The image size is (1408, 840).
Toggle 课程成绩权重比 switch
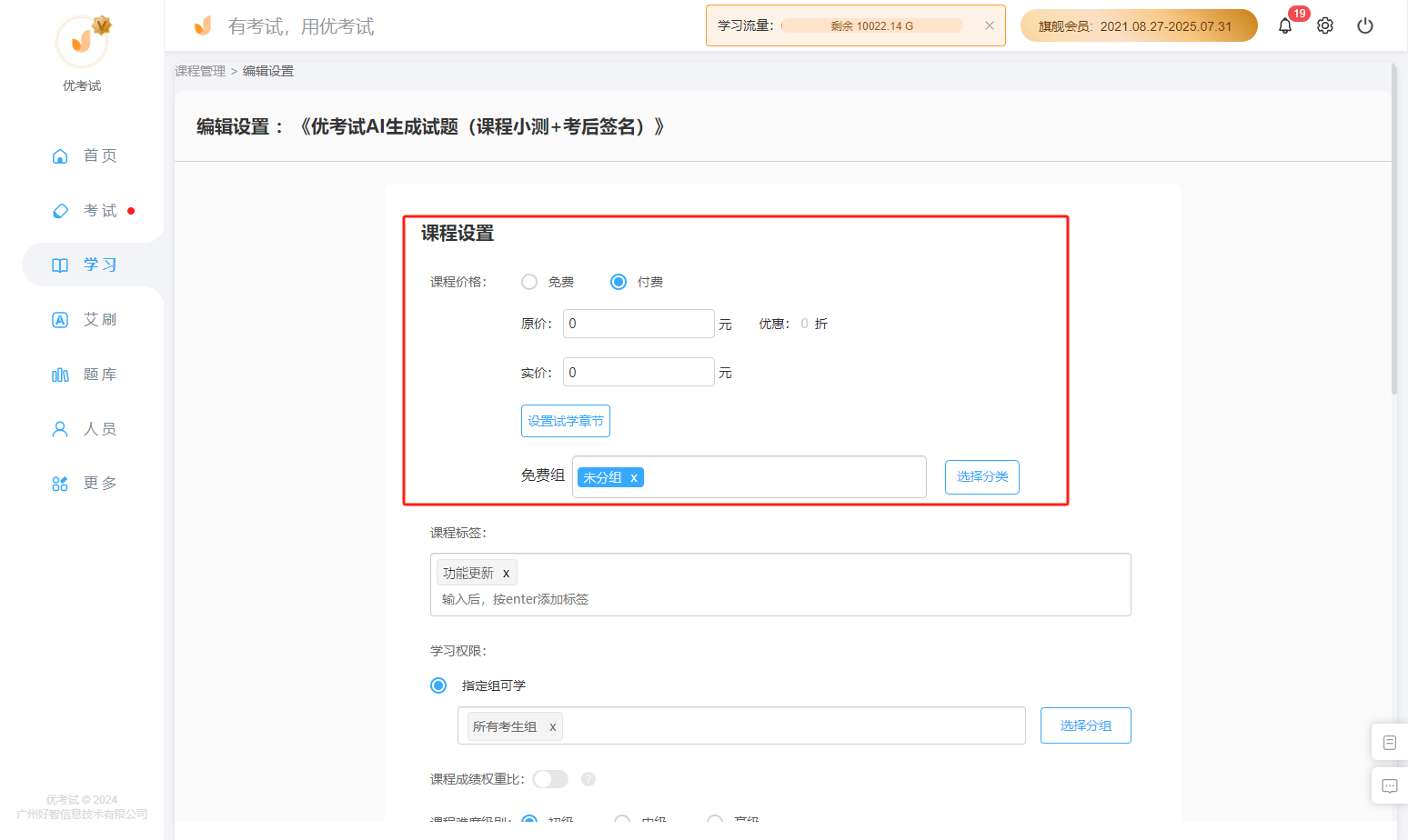(x=550, y=779)
